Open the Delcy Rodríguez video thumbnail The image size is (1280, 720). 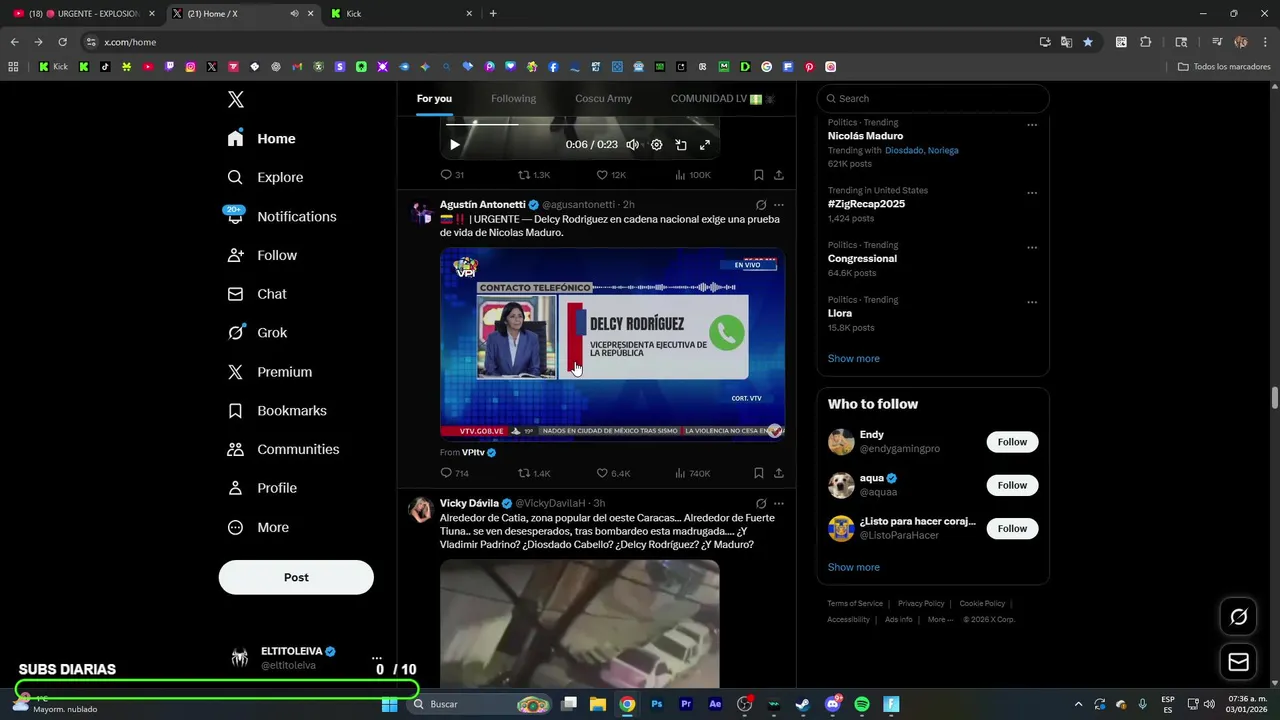point(612,343)
